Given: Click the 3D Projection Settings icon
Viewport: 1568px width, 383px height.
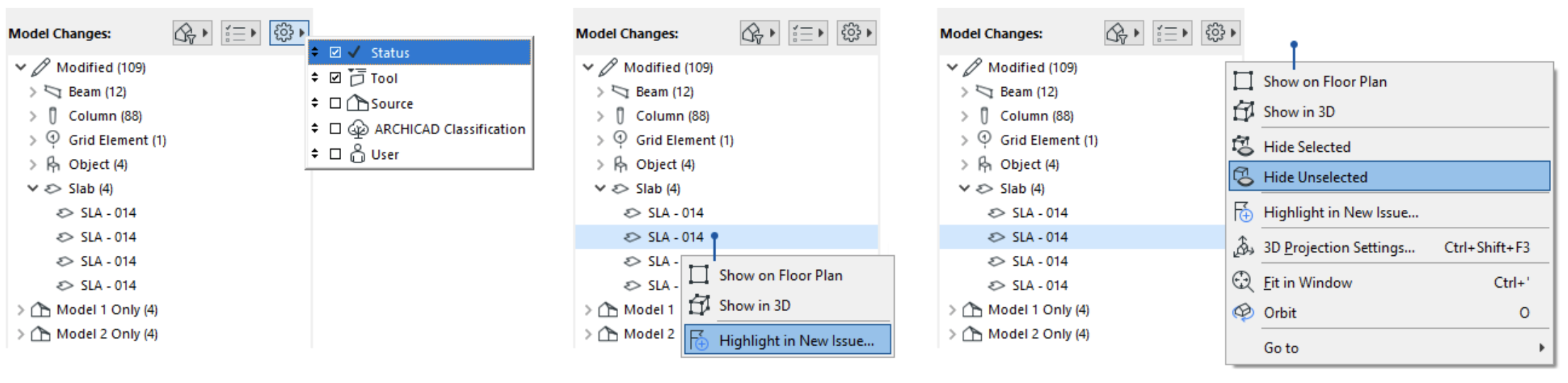Looking at the screenshot, I should [x=1243, y=247].
